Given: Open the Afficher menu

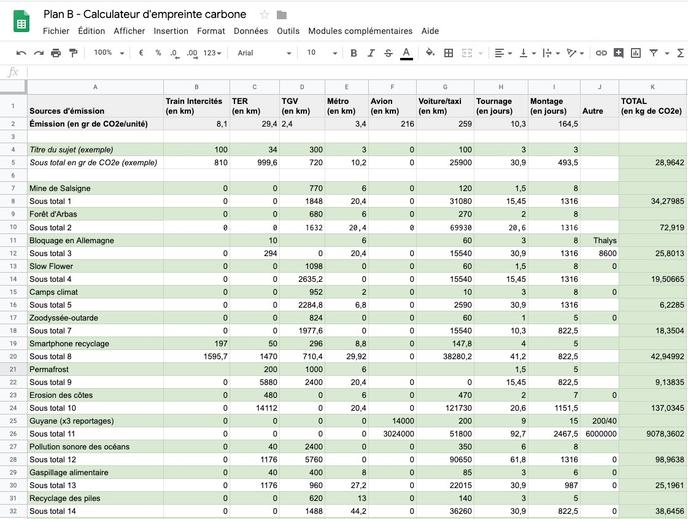Looking at the screenshot, I should (129, 31).
